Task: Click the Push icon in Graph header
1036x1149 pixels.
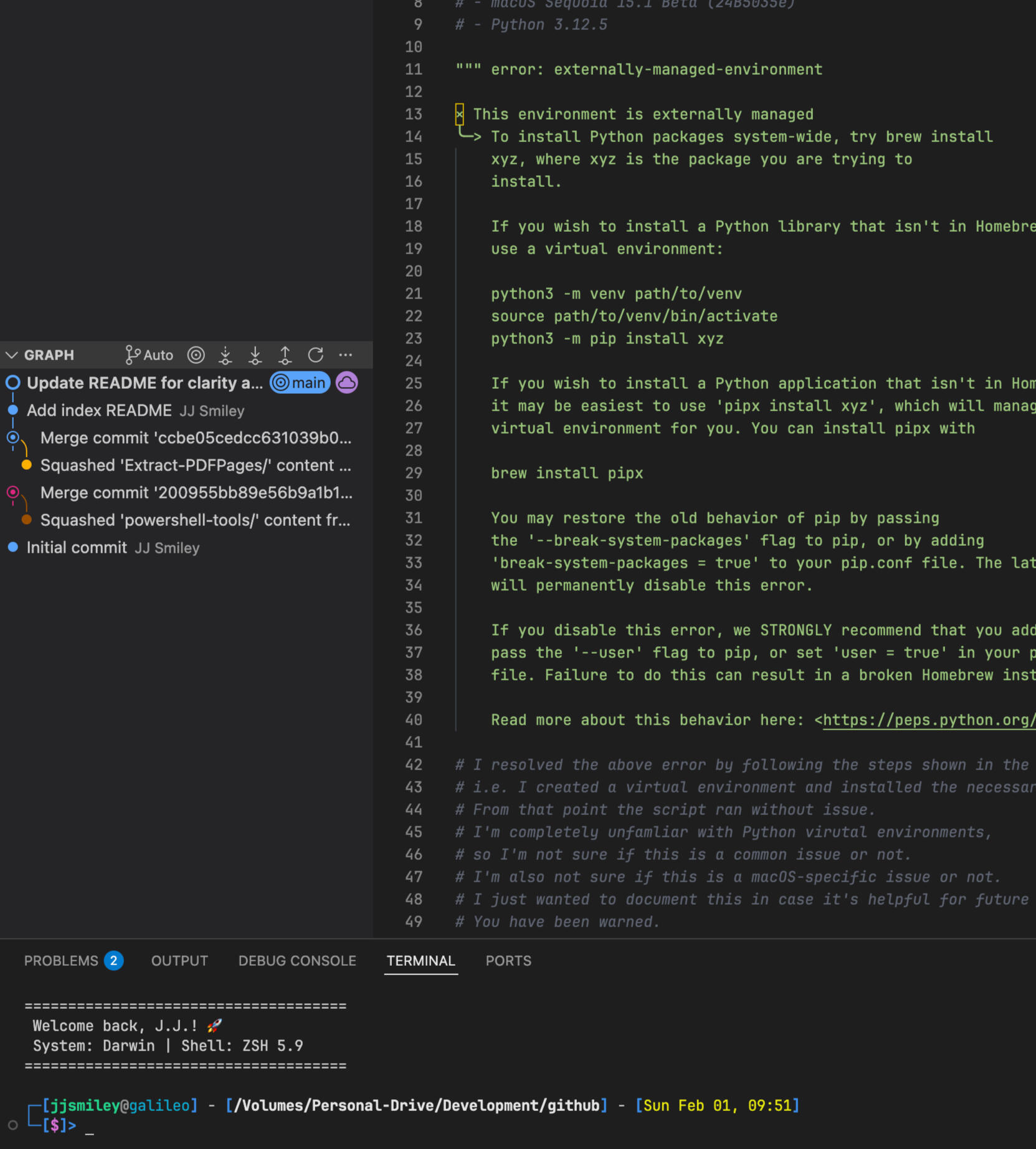Action: tap(285, 355)
